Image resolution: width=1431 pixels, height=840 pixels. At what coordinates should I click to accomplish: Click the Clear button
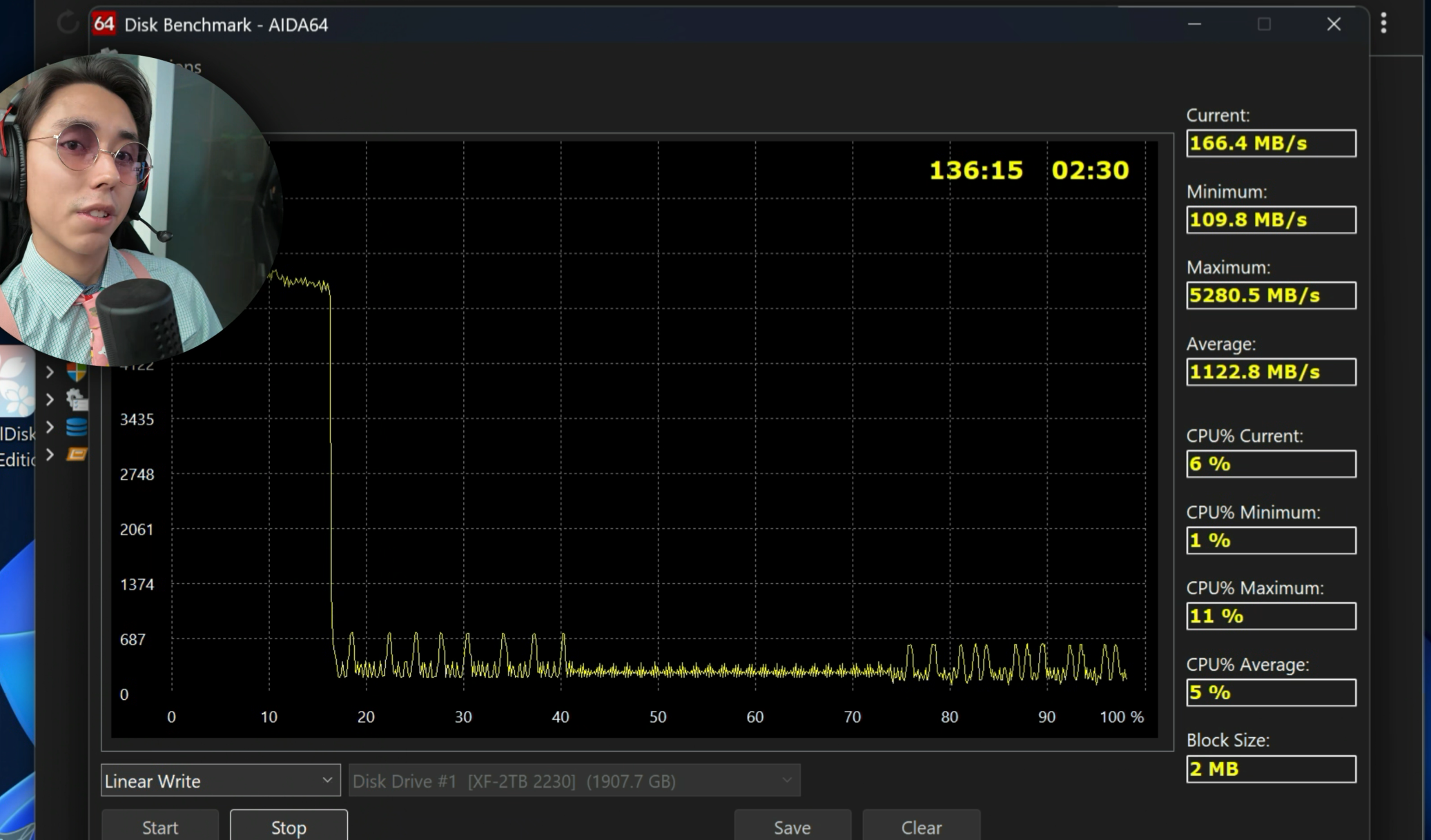pos(921,827)
